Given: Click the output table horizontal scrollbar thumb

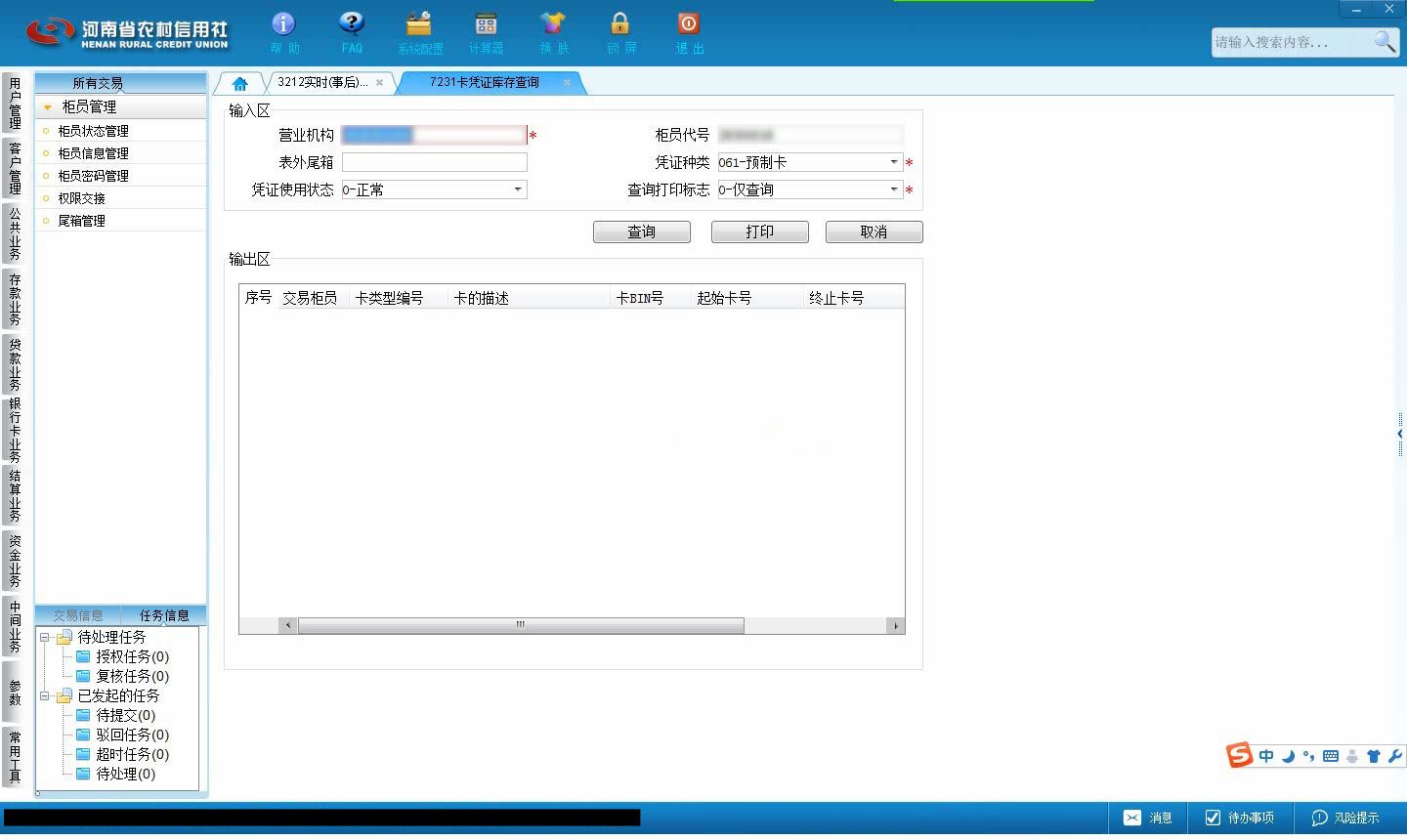Looking at the screenshot, I should coord(521,625).
